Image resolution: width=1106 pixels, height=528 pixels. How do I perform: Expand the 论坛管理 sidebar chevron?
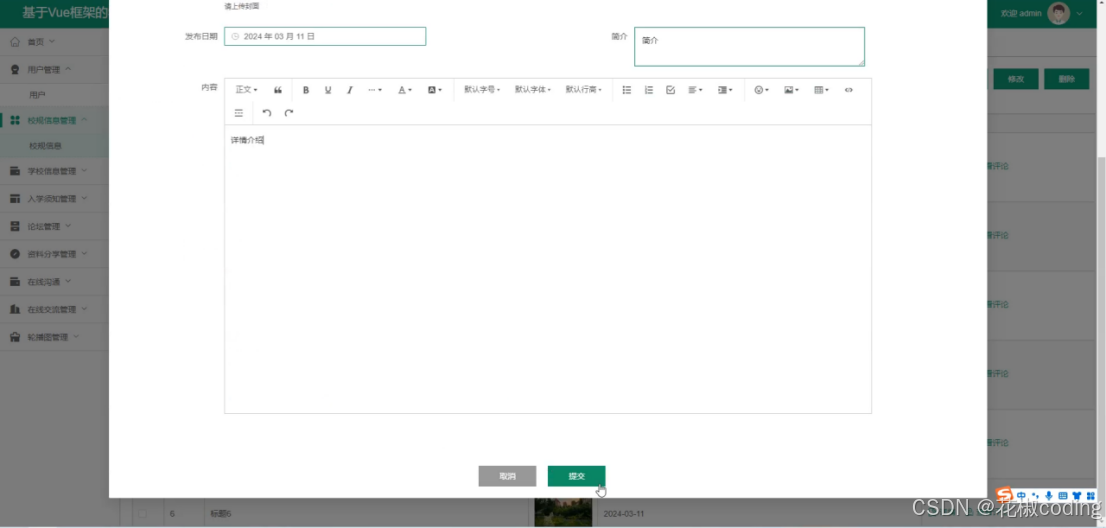tap(68, 226)
